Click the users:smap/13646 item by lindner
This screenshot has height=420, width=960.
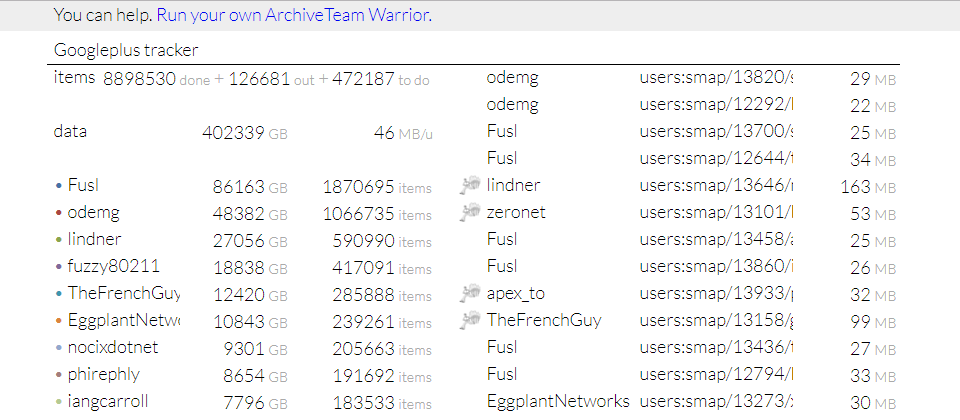[716, 185]
